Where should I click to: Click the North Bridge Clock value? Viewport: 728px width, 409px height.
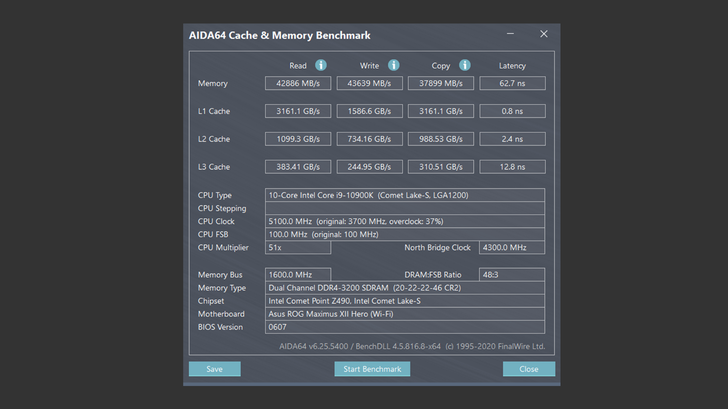coord(512,247)
